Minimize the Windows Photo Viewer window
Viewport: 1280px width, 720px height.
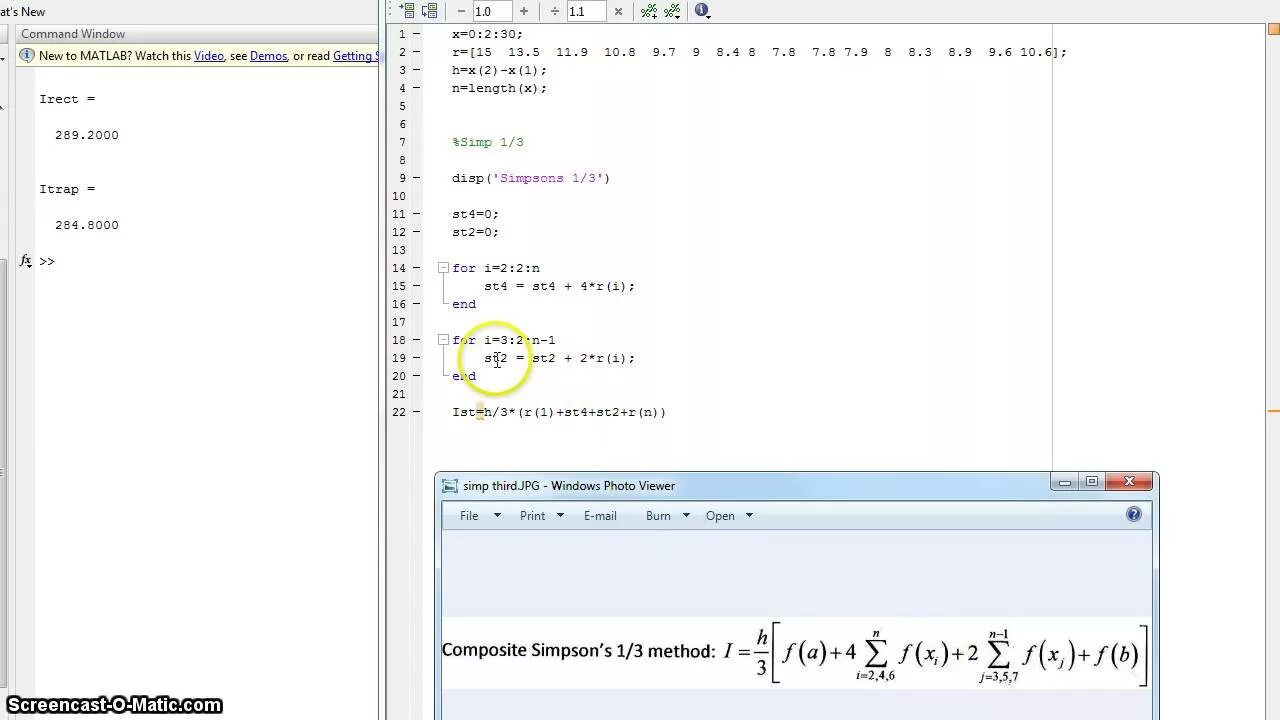[1065, 482]
